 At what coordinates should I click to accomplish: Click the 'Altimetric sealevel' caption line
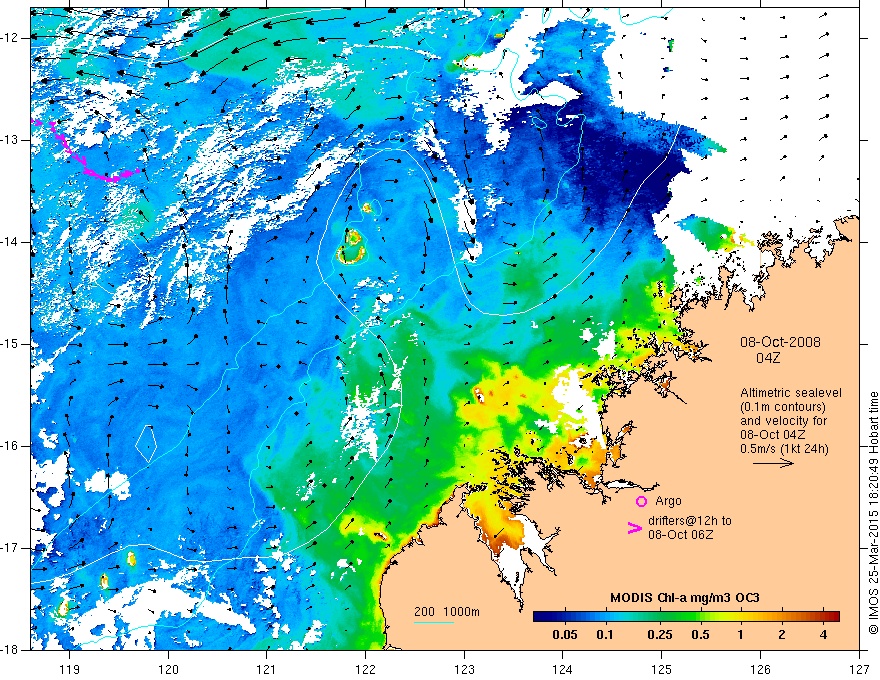pyautogui.click(x=791, y=393)
